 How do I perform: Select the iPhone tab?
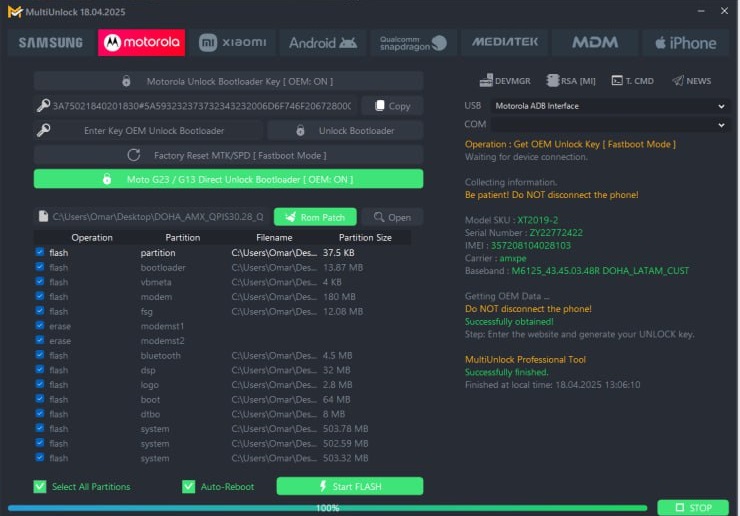685,42
